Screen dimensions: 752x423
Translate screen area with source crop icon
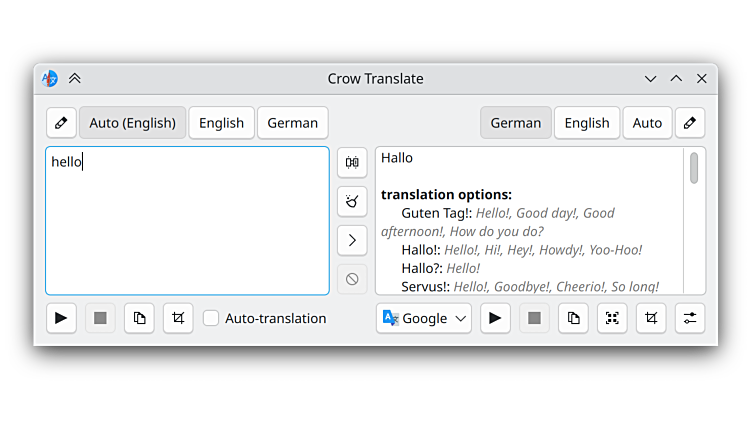tap(178, 318)
